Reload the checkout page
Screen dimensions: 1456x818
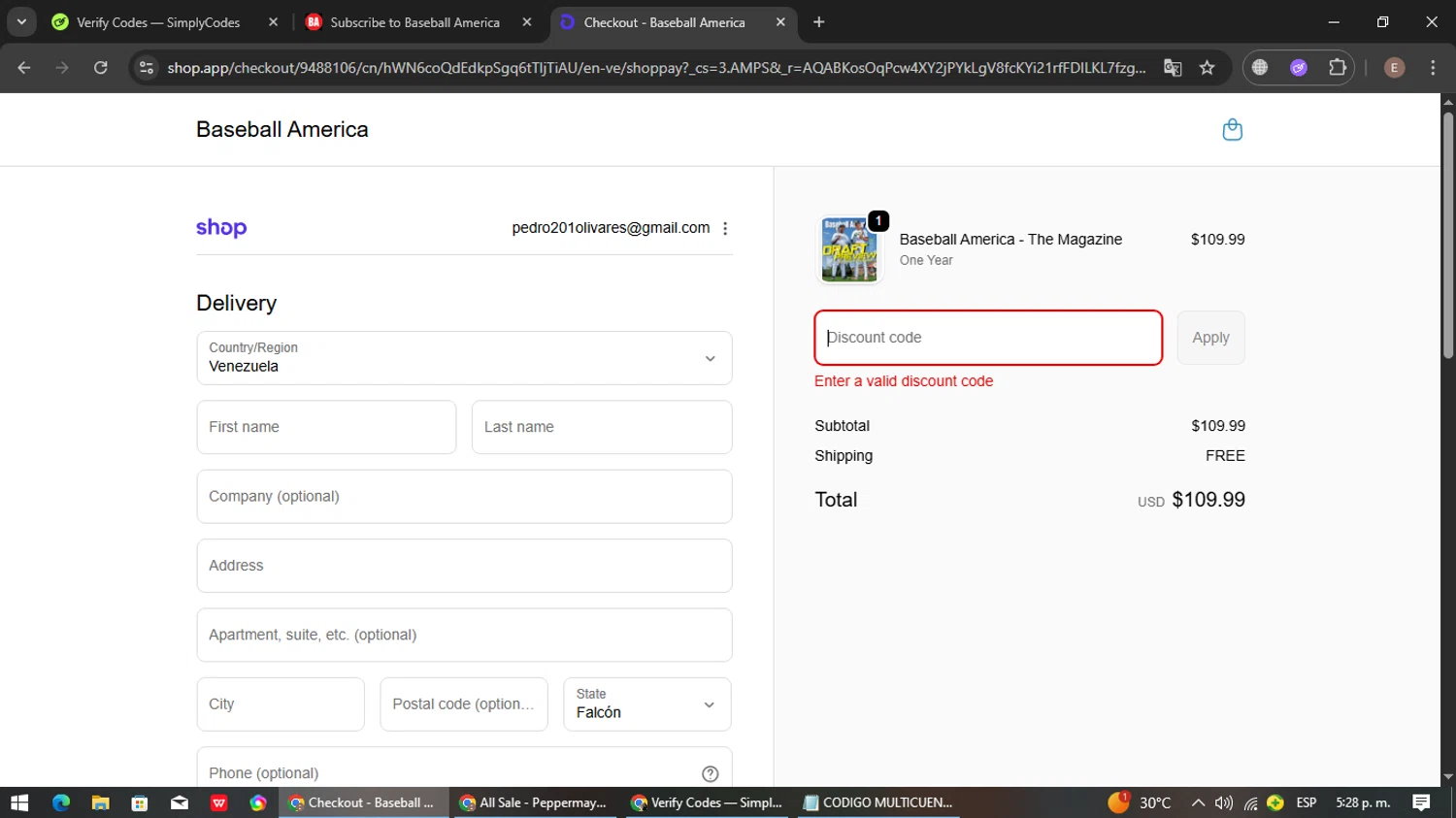[101, 68]
